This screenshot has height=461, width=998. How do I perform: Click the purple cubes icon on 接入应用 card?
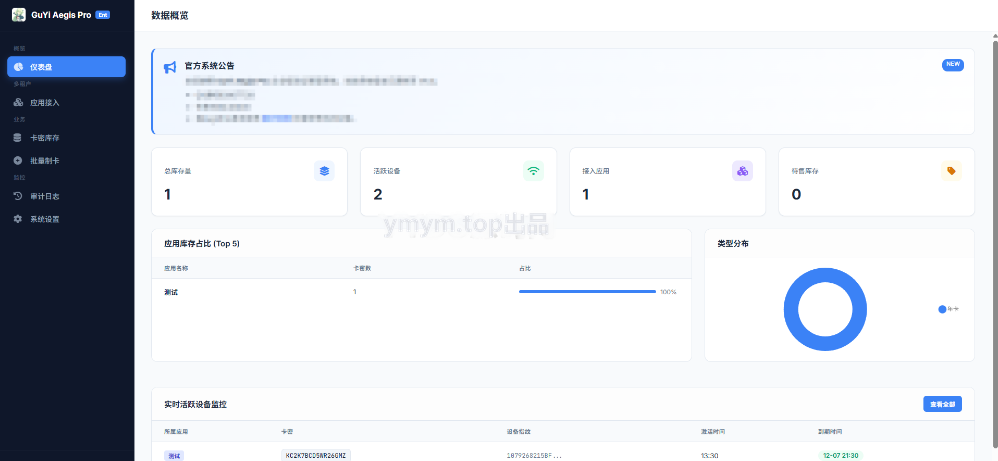(x=742, y=171)
